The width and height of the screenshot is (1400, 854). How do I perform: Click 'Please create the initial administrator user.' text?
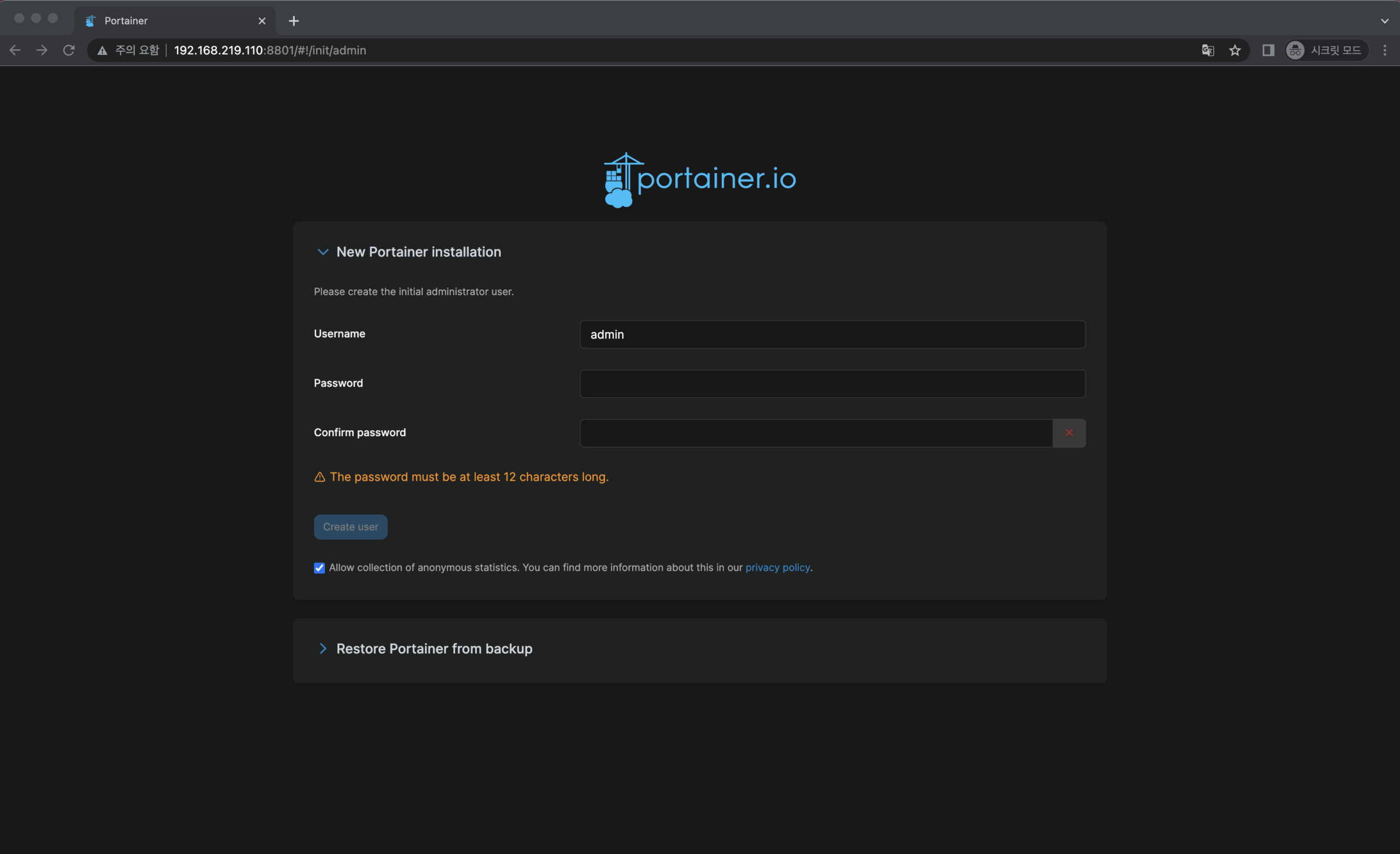(413, 291)
